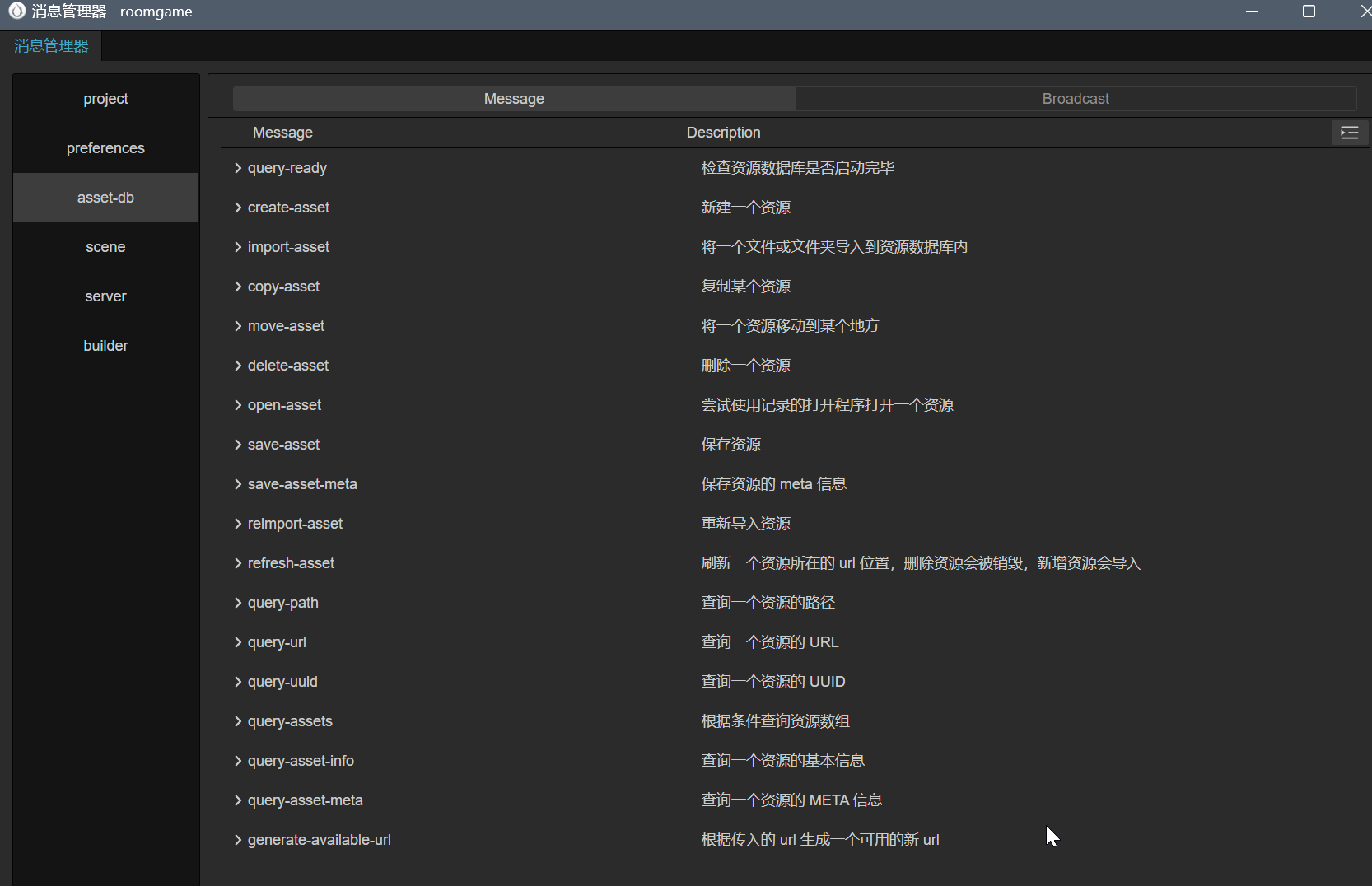Viewport: 1372px width, 886px height.
Task: Click the refresh-asset message name
Action: [x=291, y=563]
